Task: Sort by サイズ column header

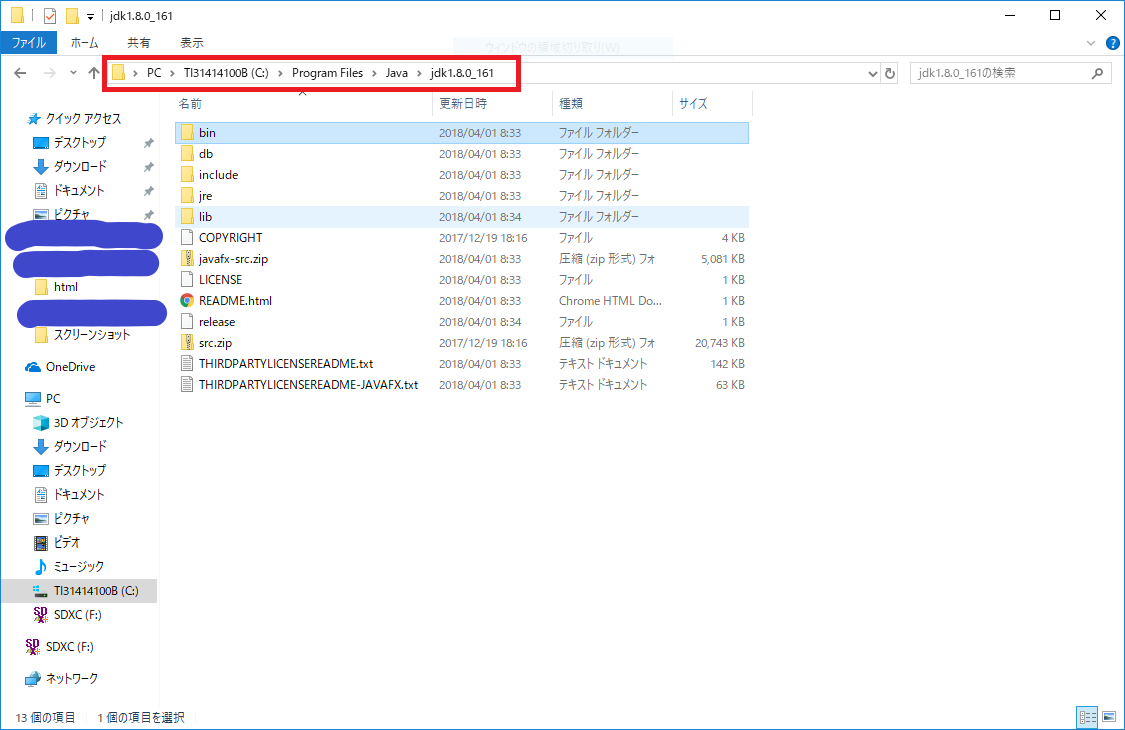Action: [x=693, y=104]
